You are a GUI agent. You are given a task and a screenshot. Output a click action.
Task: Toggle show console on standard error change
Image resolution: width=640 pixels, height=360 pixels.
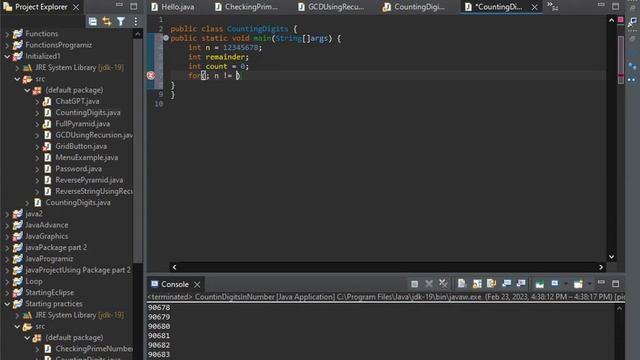point(521,283)
